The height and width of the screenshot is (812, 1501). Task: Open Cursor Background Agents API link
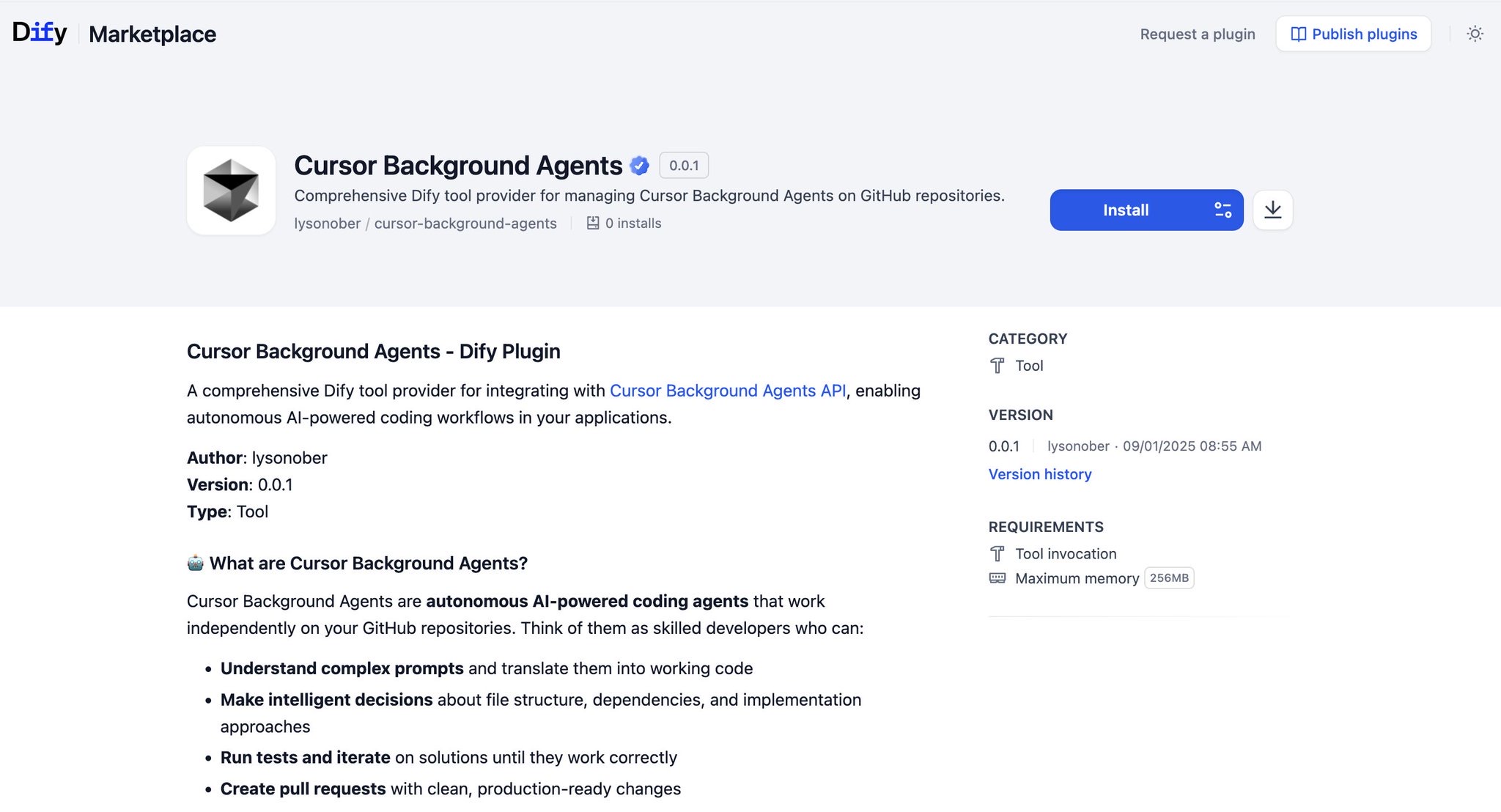(728, 391)
